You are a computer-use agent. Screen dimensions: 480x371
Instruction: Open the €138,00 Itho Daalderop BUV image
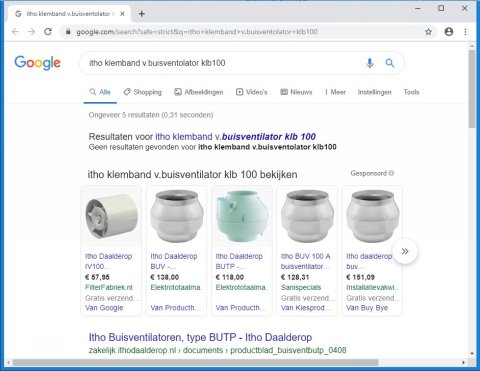pyautogui.click(x=177, y=216)
